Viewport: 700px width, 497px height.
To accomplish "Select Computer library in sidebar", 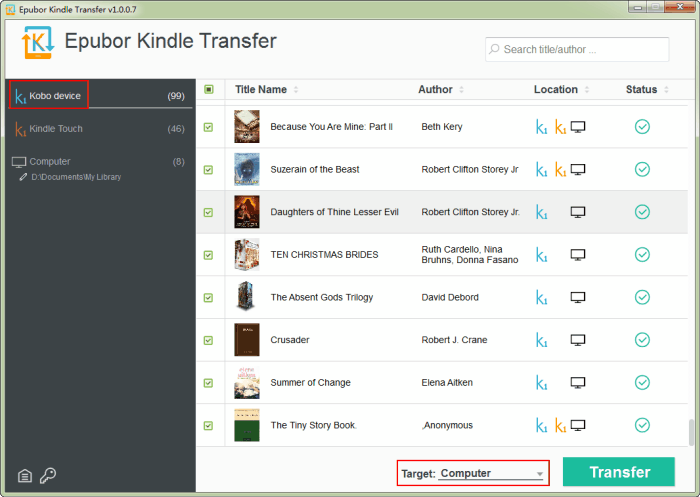I will (x=100, y=162).
